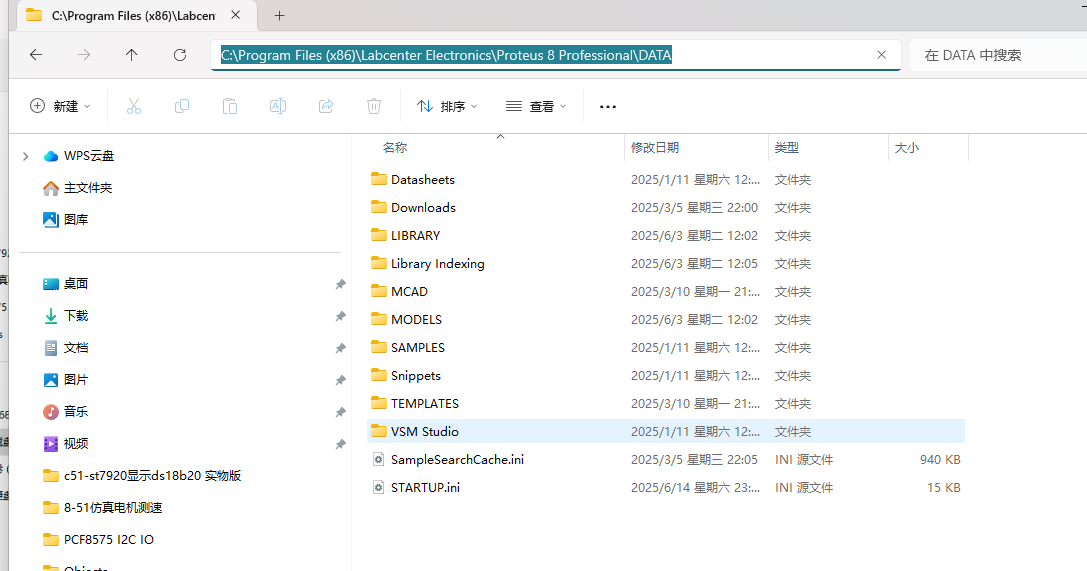Open 文档 (Documents) quick access item
The width and height of the screenshot is (1087, 571).
(x=76, y=348)
